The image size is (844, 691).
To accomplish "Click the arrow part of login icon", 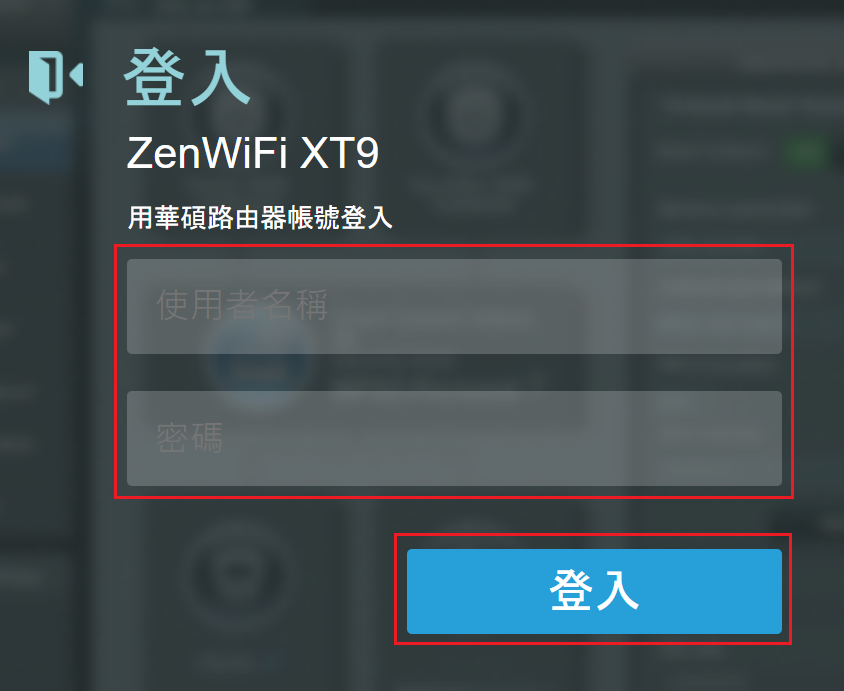I will 77,75.
